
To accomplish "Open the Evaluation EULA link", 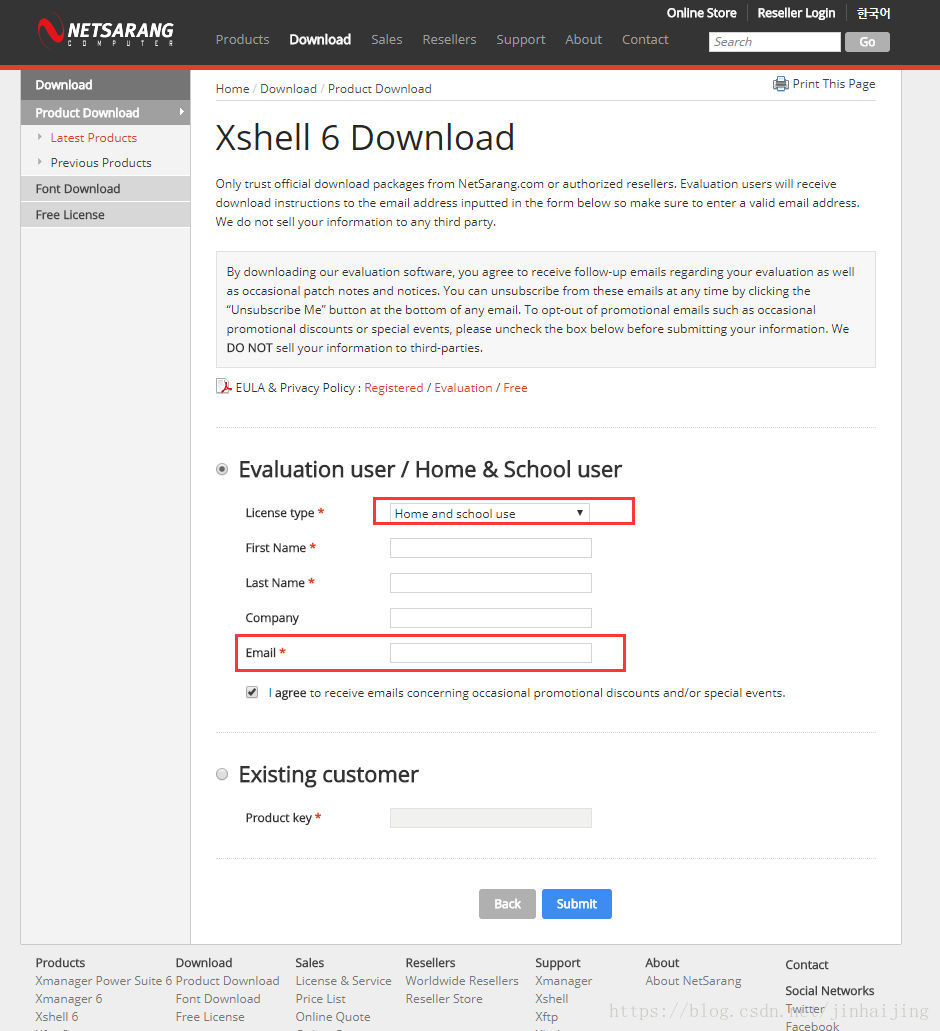I will (x=463, y=388).
